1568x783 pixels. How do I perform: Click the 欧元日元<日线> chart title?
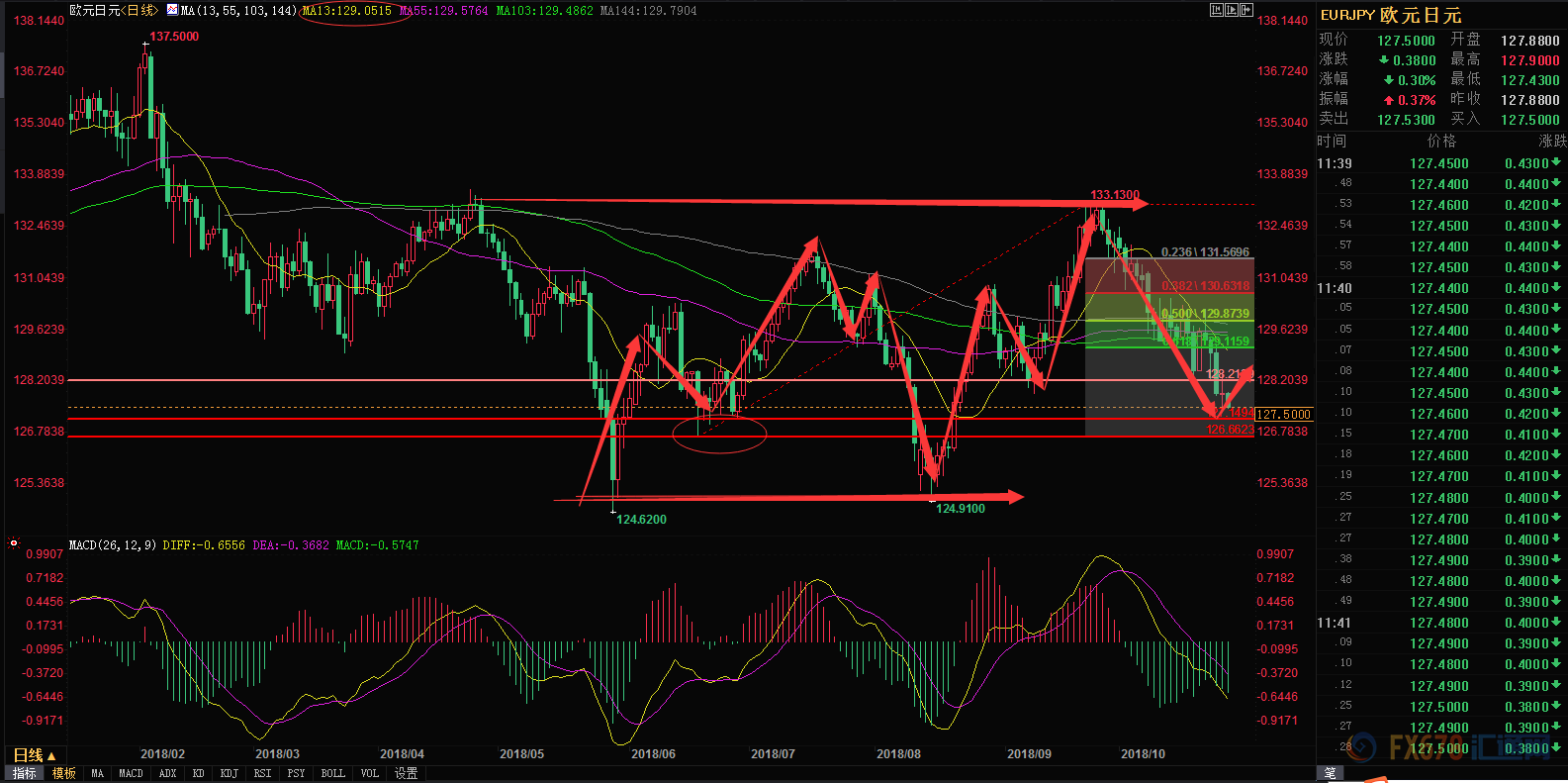pyautogui.click(x=114, y=10)
